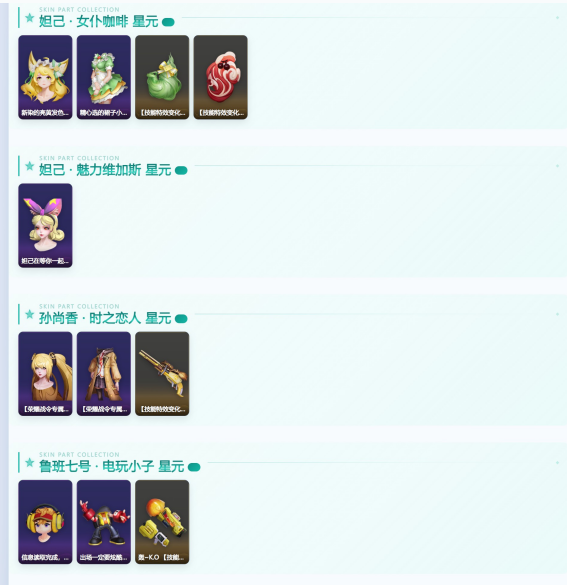
Task: Click the 孙尚香·时之恋人 星元 section title
Action: pos(105,318)
